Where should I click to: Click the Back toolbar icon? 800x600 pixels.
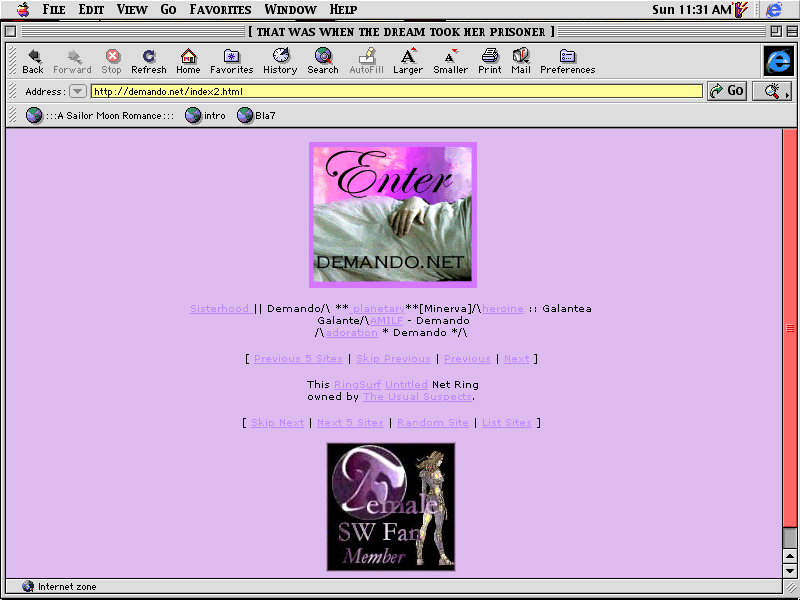[x=33, y=60]
